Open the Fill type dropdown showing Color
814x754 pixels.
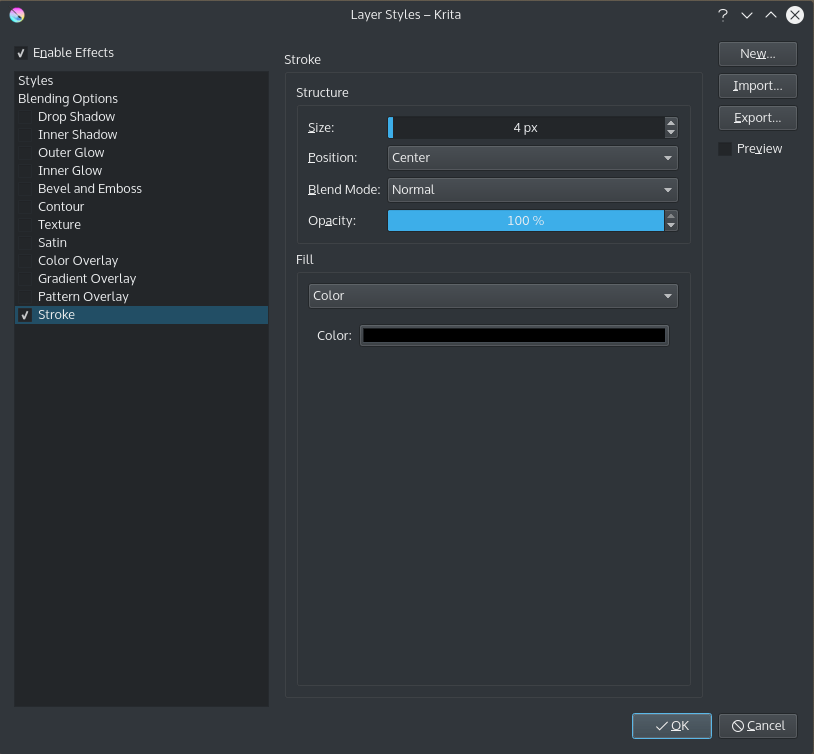492,296
